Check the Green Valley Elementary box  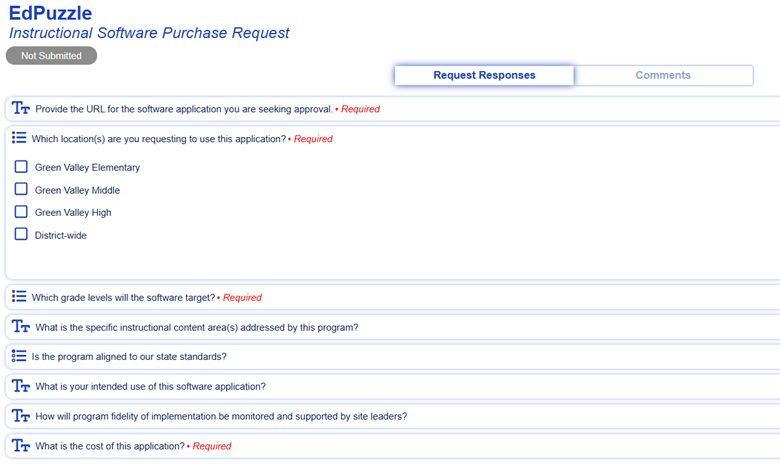(21, 166)
